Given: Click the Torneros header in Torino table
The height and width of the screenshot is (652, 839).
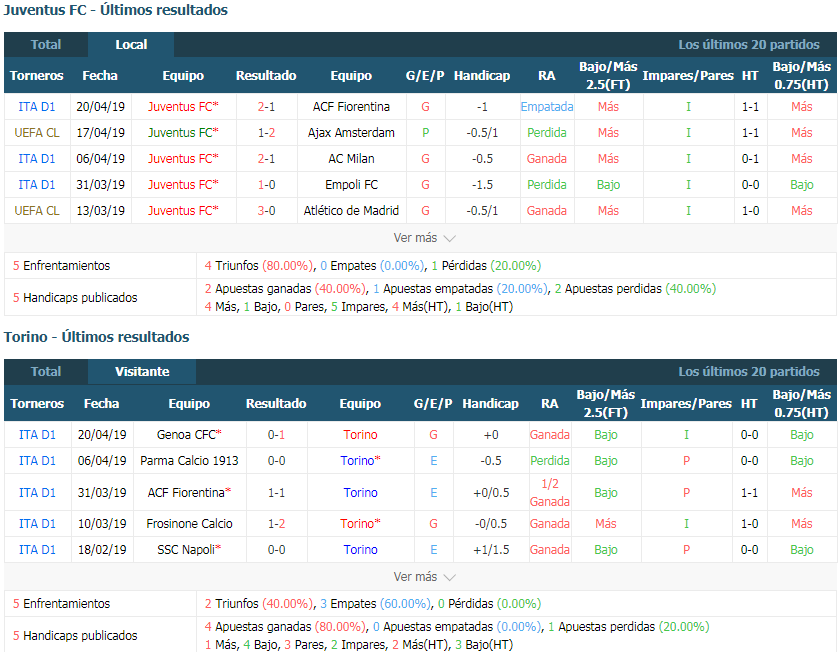Looking at the screenshot, I should point(37,403).
